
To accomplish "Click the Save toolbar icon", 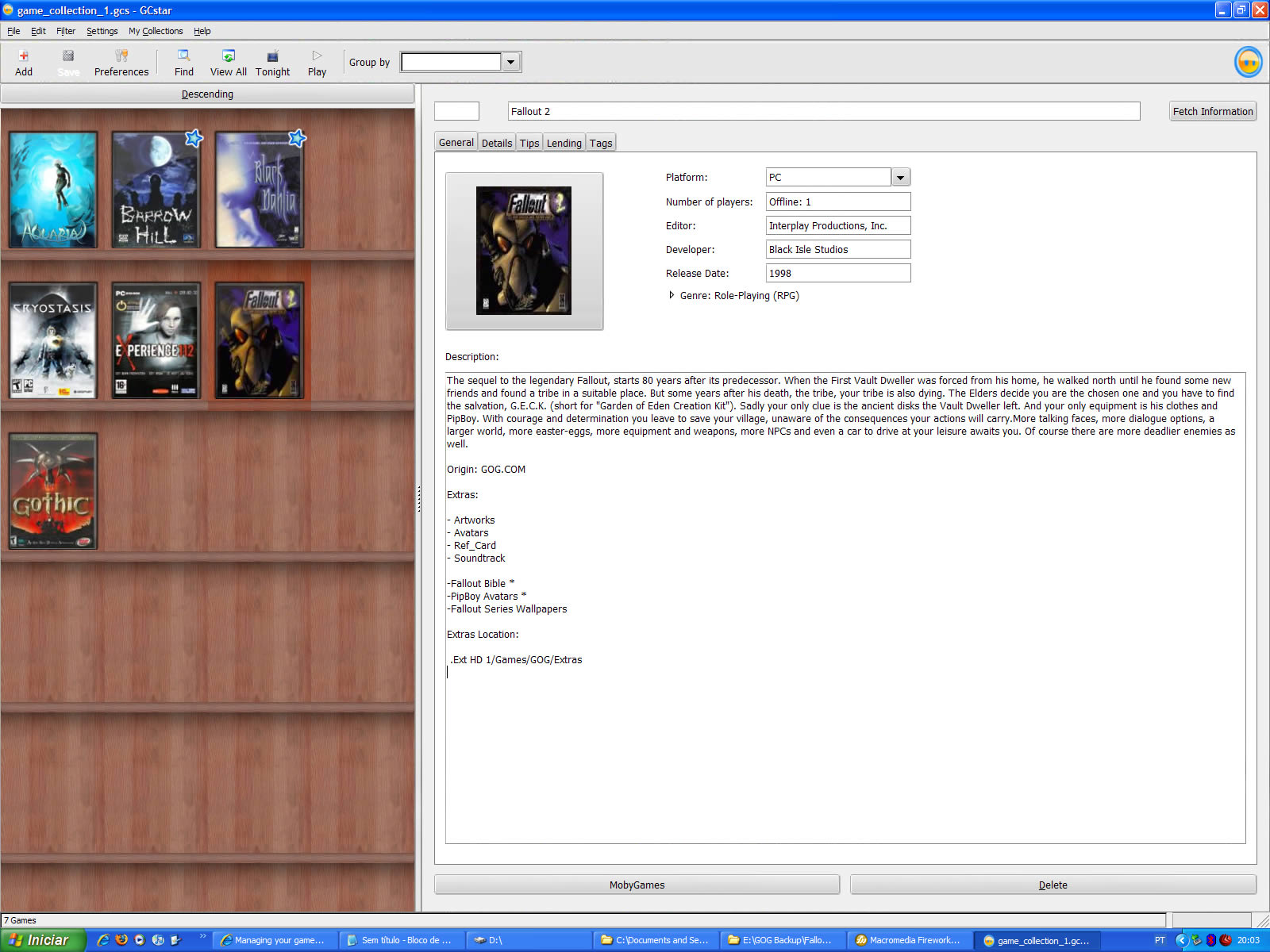I will point(68,62).
